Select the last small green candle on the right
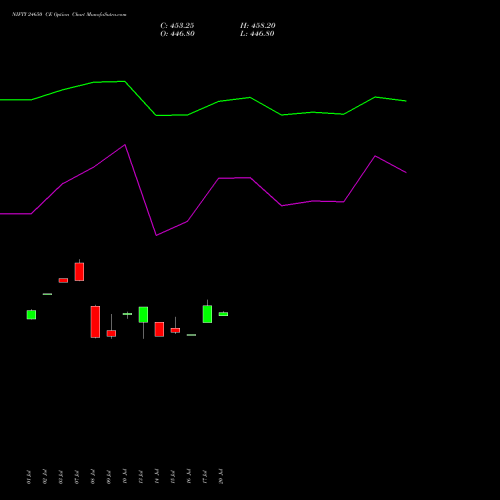 [x=223, y=314]
